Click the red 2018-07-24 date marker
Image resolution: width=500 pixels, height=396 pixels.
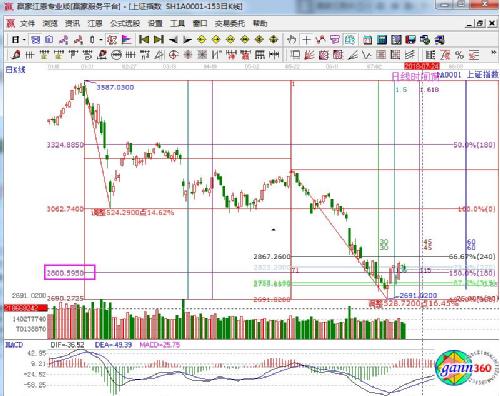pos(422,66)
